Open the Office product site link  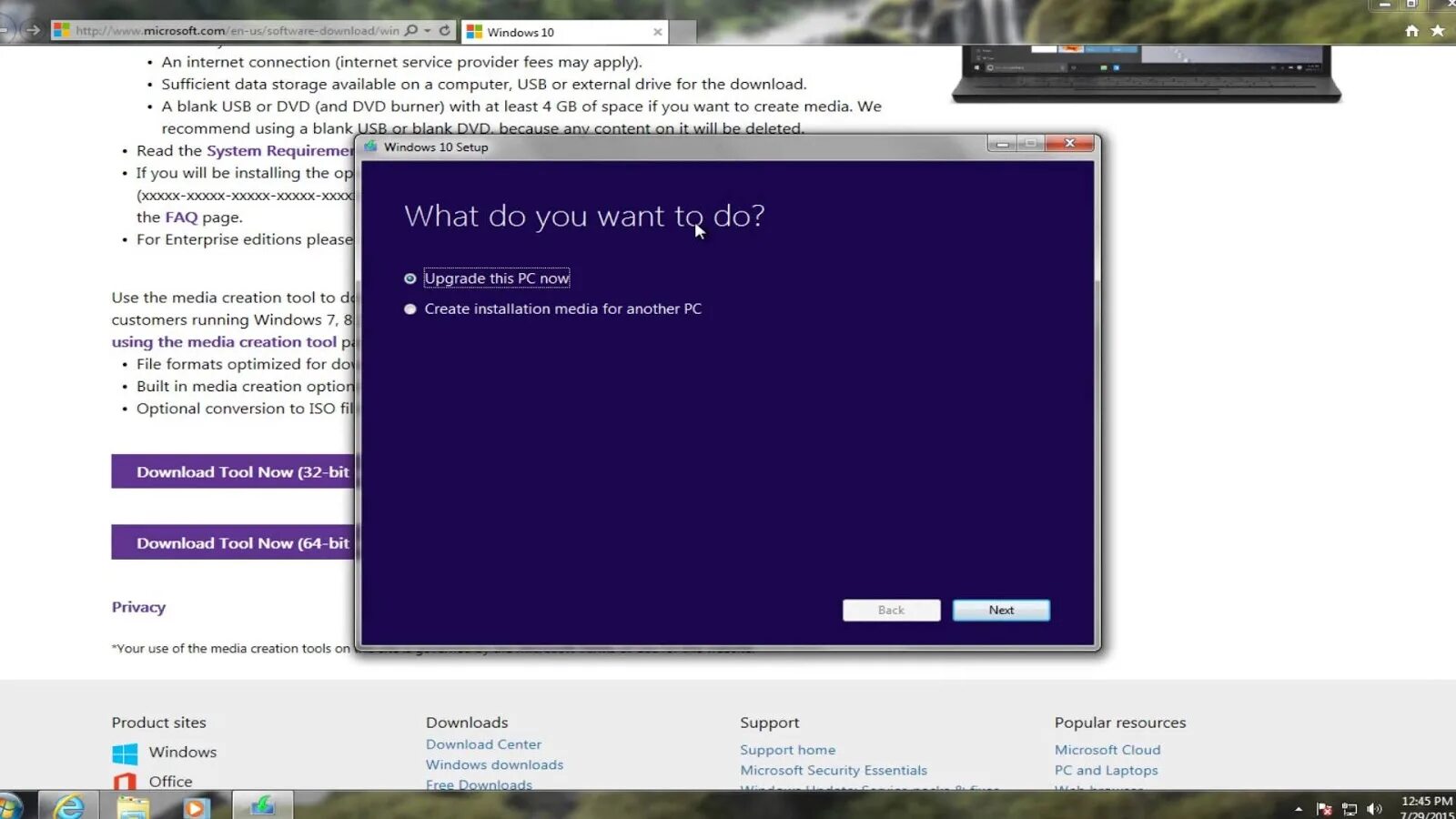(170, 781)
